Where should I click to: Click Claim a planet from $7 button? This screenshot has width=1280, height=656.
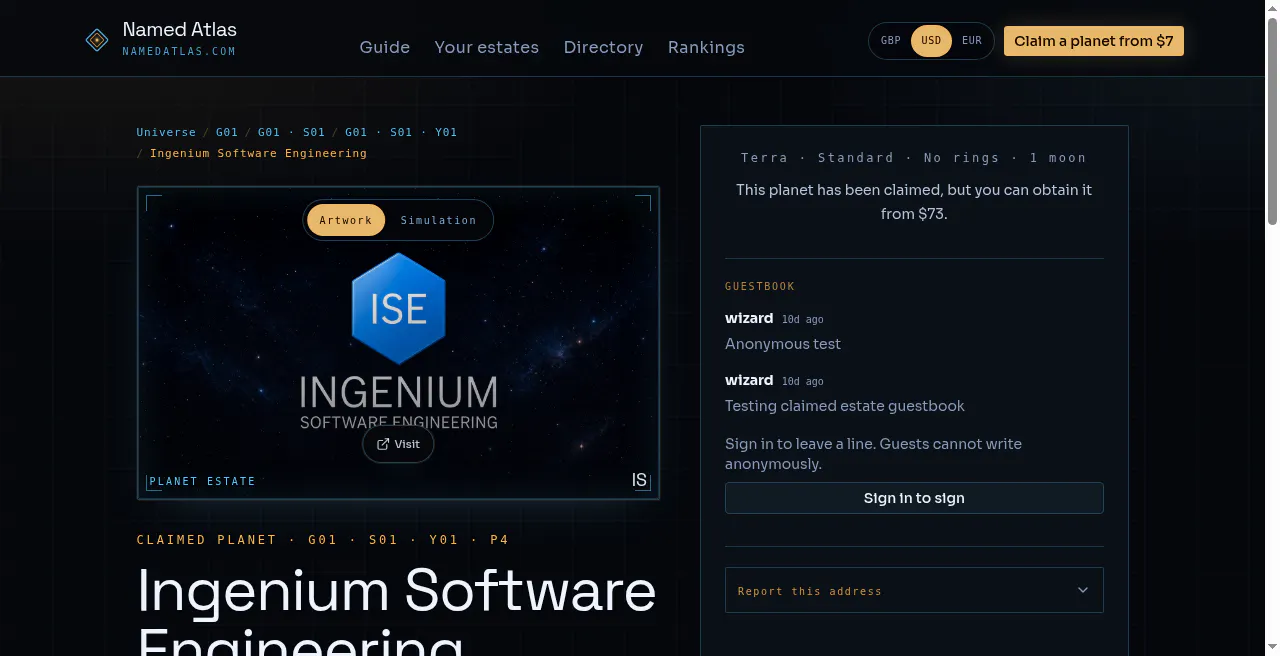click(1094, 41)
